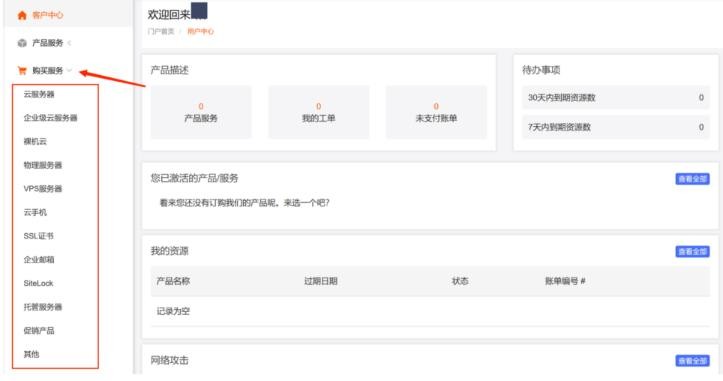Click the 用户中心 breadcrumb link

(x=201, y=31)
